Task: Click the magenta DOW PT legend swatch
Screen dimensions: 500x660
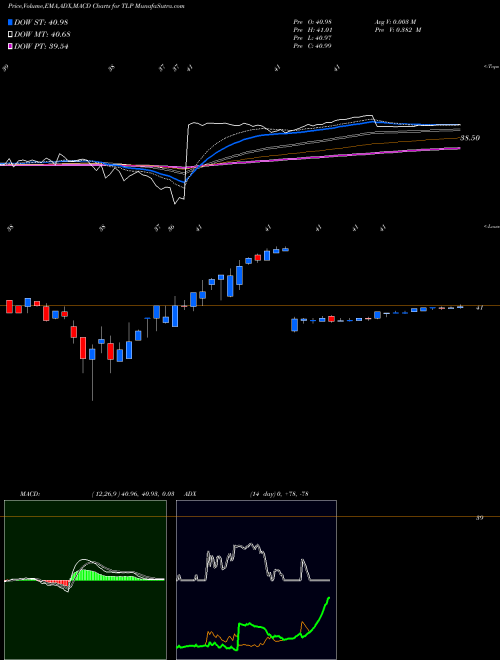Action: pyautogui.click(x=10, y=46)
